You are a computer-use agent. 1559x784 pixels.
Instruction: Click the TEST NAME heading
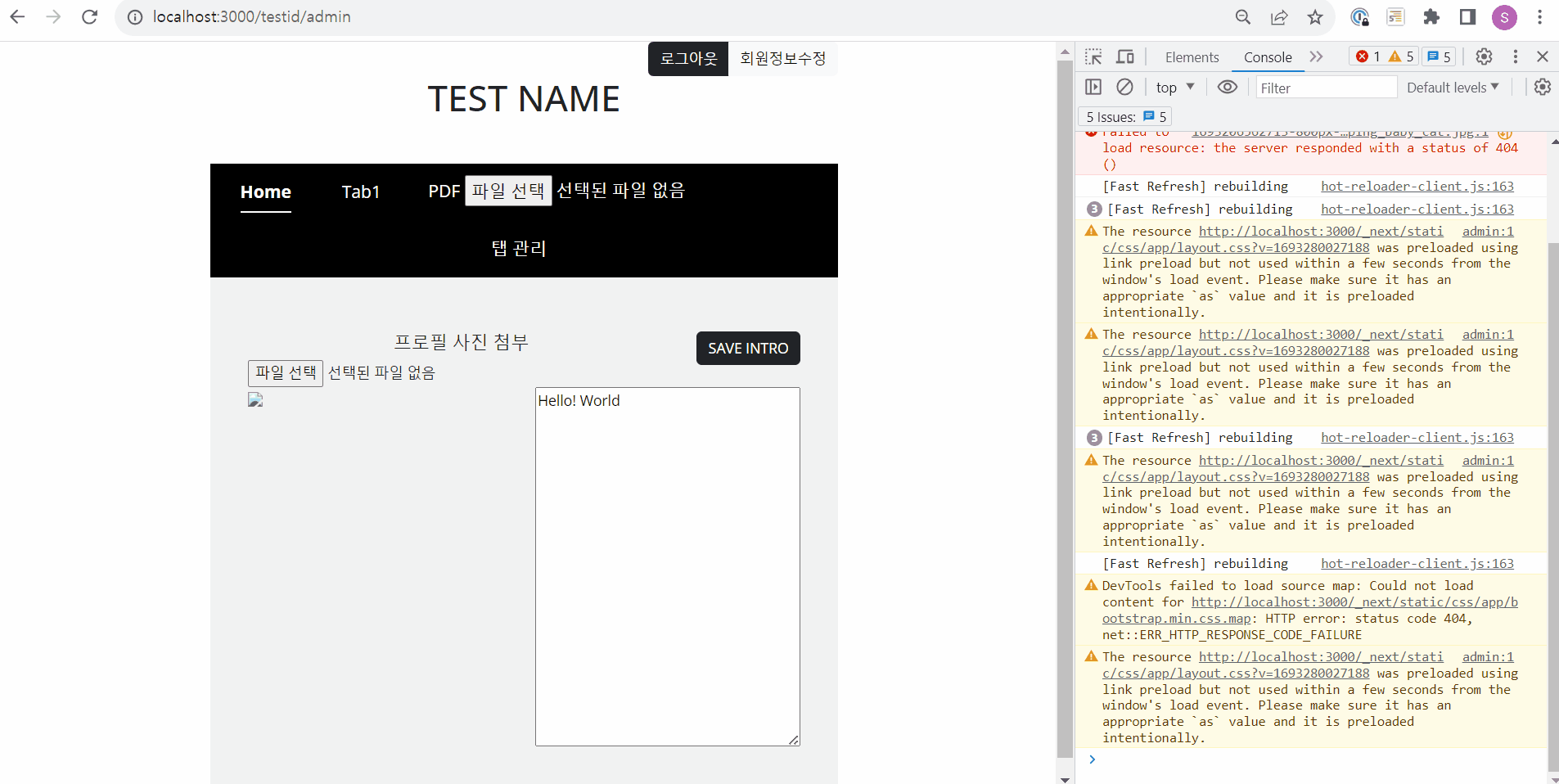524,99
